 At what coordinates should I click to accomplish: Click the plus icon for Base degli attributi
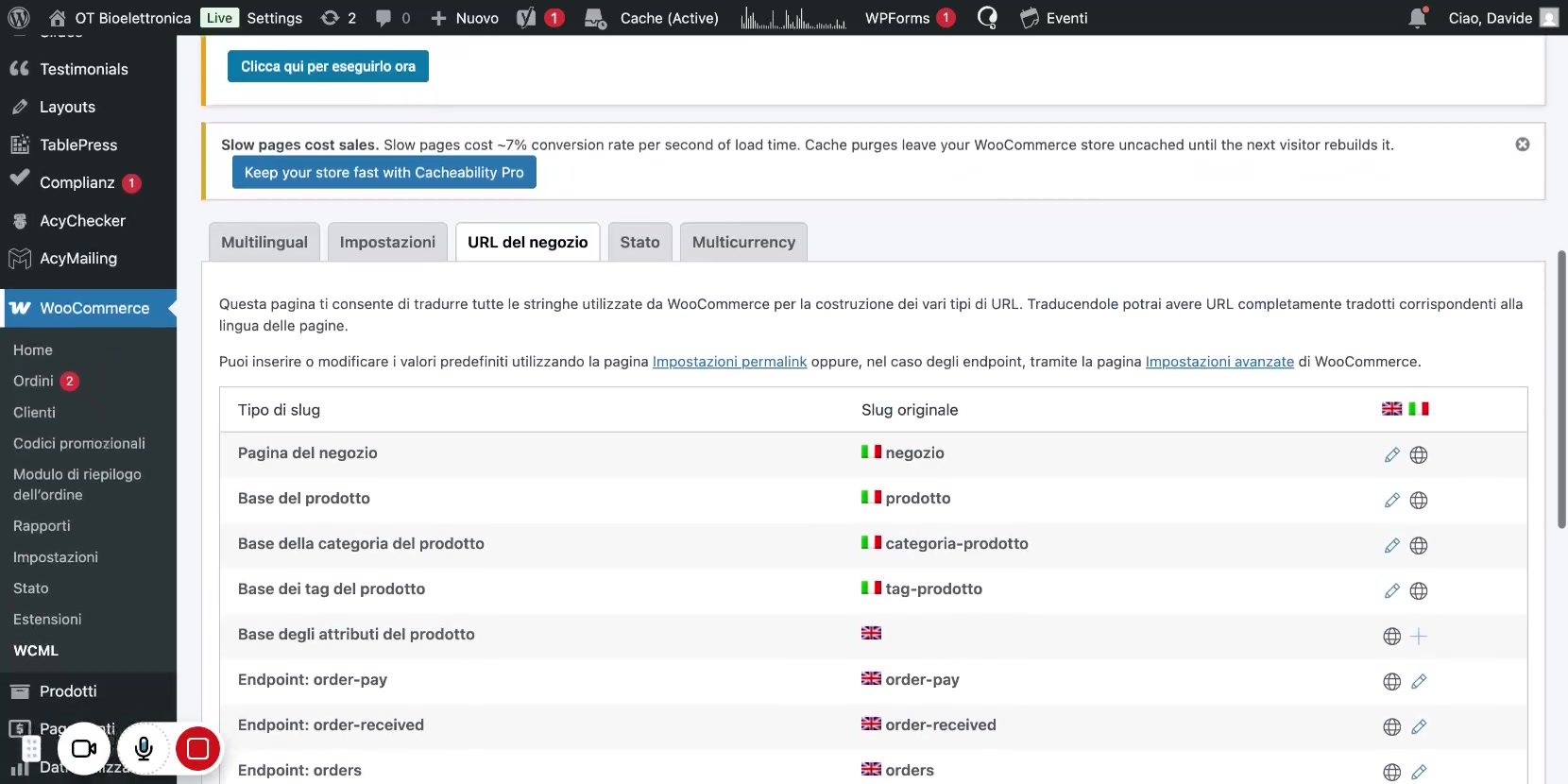click(x=1418, y=637)
